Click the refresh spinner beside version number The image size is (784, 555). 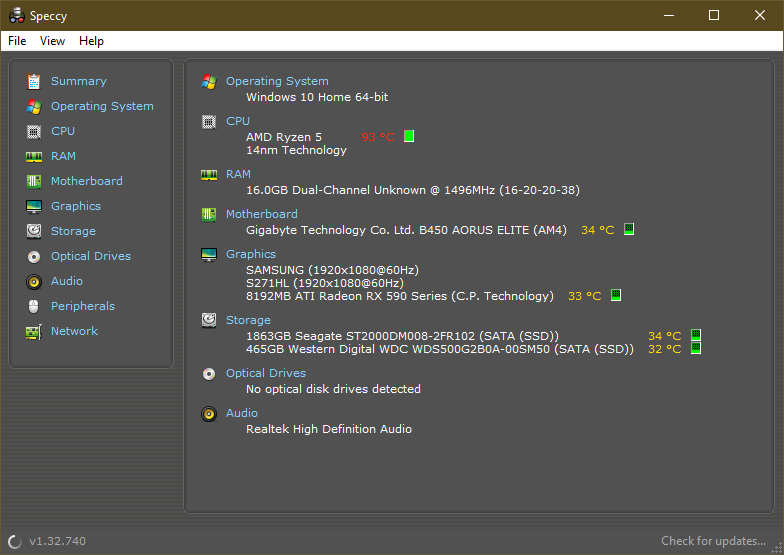pos(15,542)
